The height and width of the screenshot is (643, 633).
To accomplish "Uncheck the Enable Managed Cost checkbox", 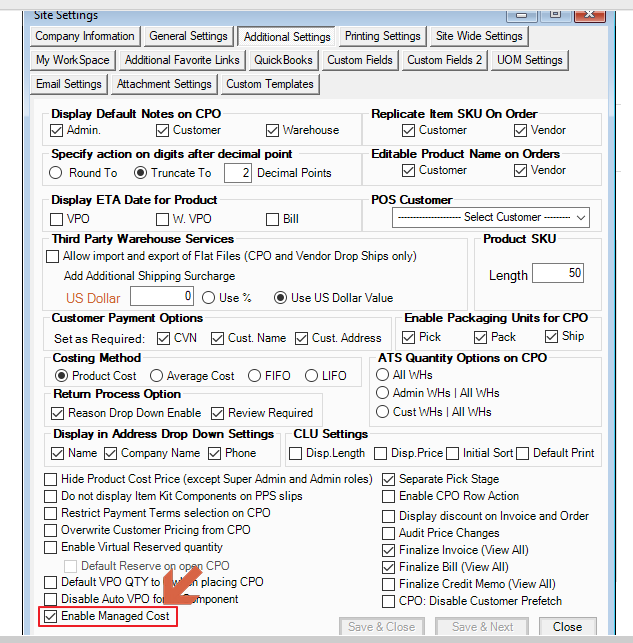I will click(x=51, y=617).
